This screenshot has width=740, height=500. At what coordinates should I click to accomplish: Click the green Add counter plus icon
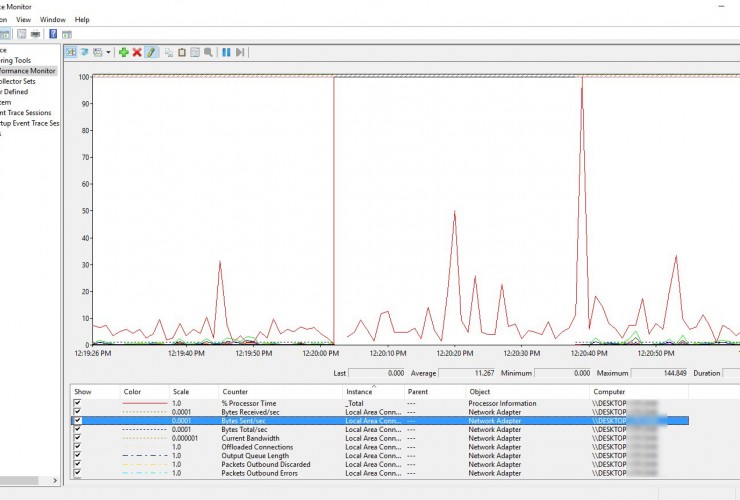coord(123,52)
